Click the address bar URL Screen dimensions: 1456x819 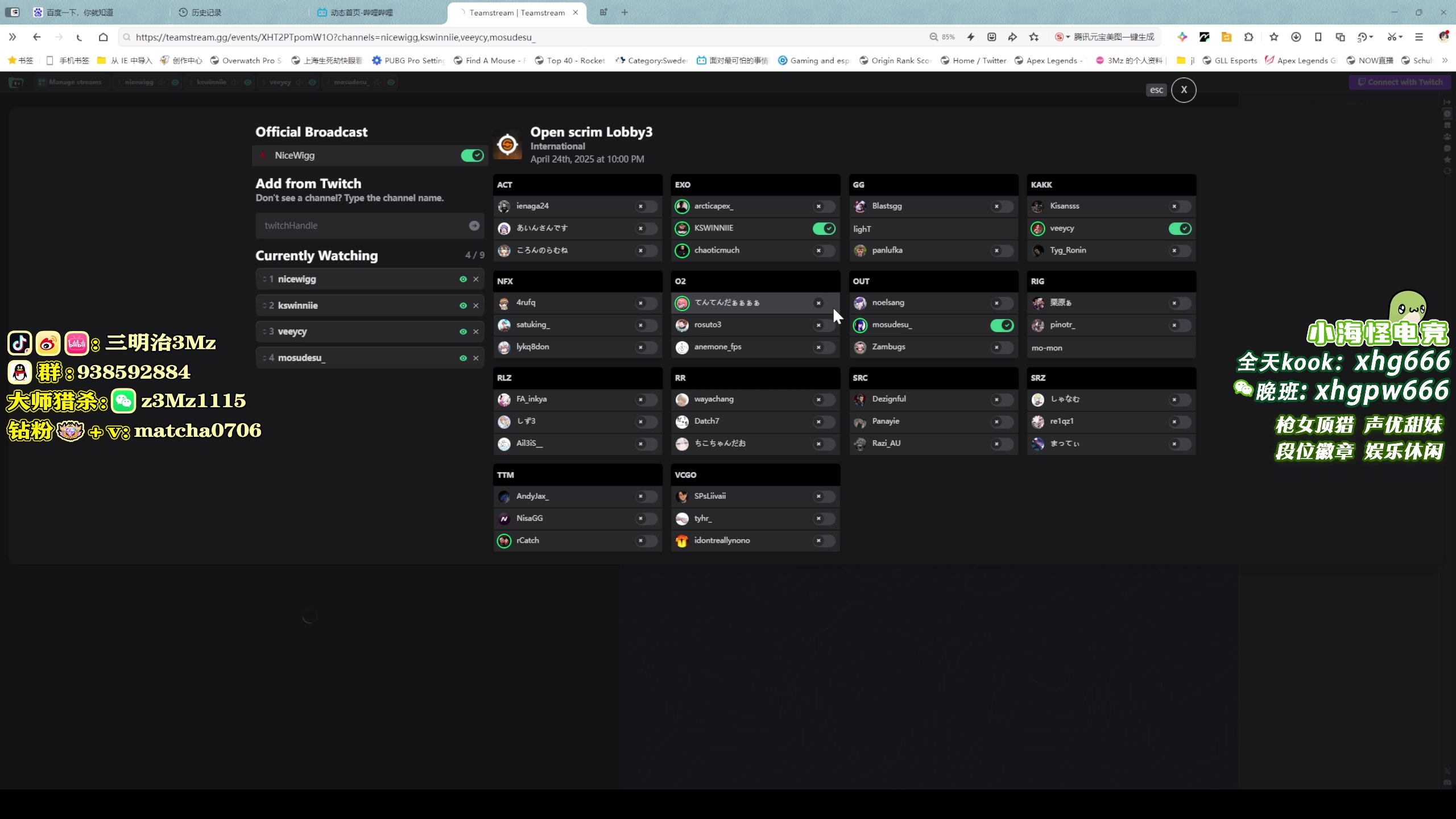[x=336, y=37]
